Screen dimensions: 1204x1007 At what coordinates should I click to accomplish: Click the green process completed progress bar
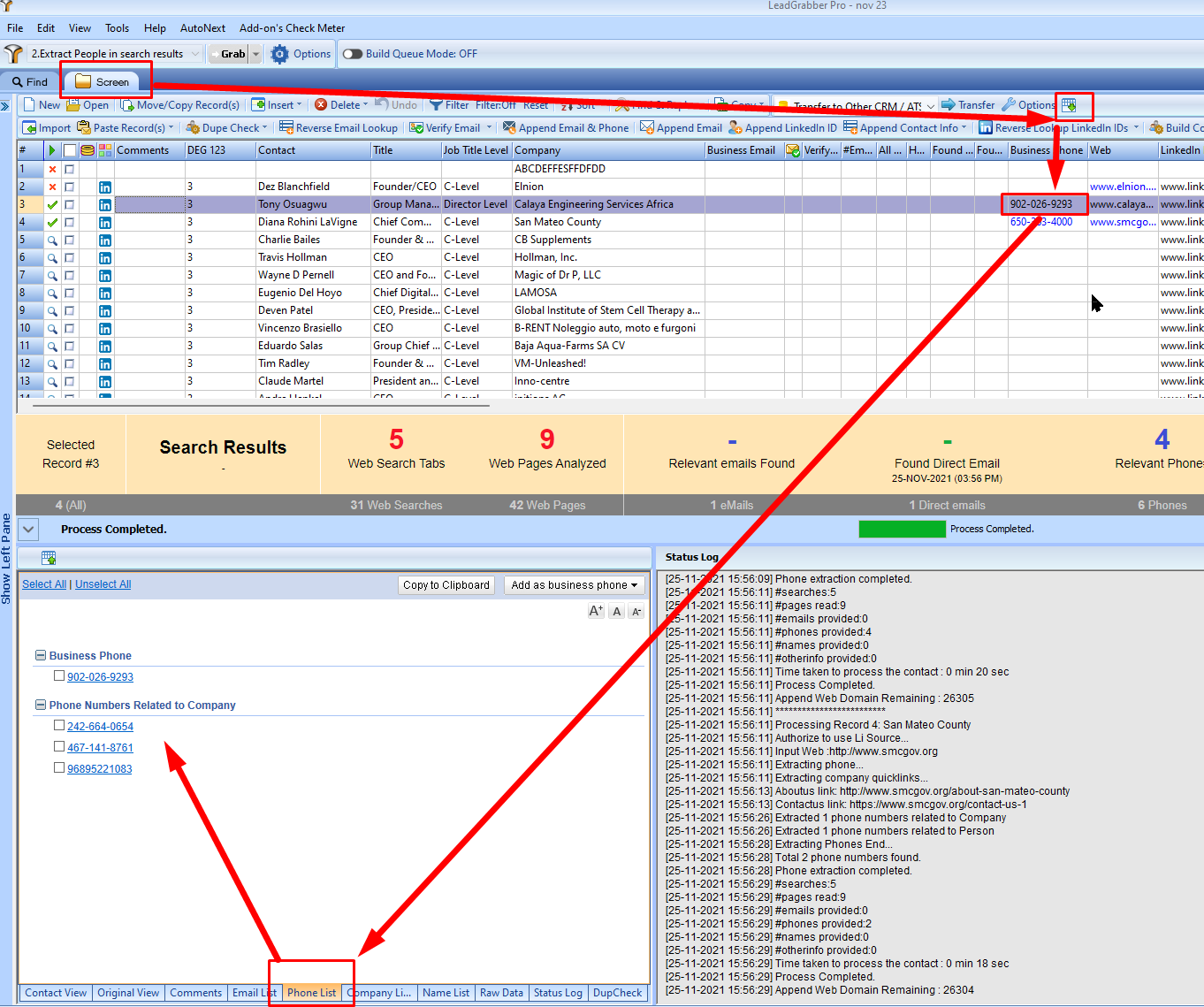902,529
